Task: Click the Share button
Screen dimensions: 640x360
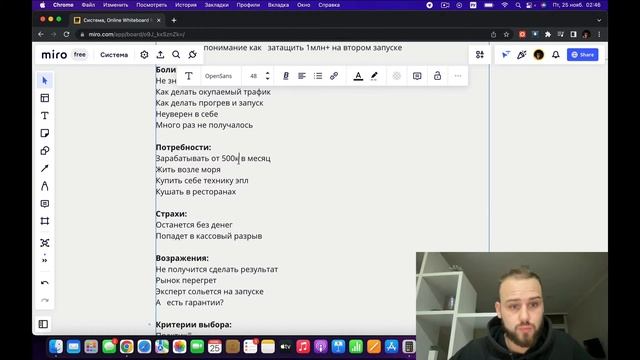Action: (x=582, y=55)
